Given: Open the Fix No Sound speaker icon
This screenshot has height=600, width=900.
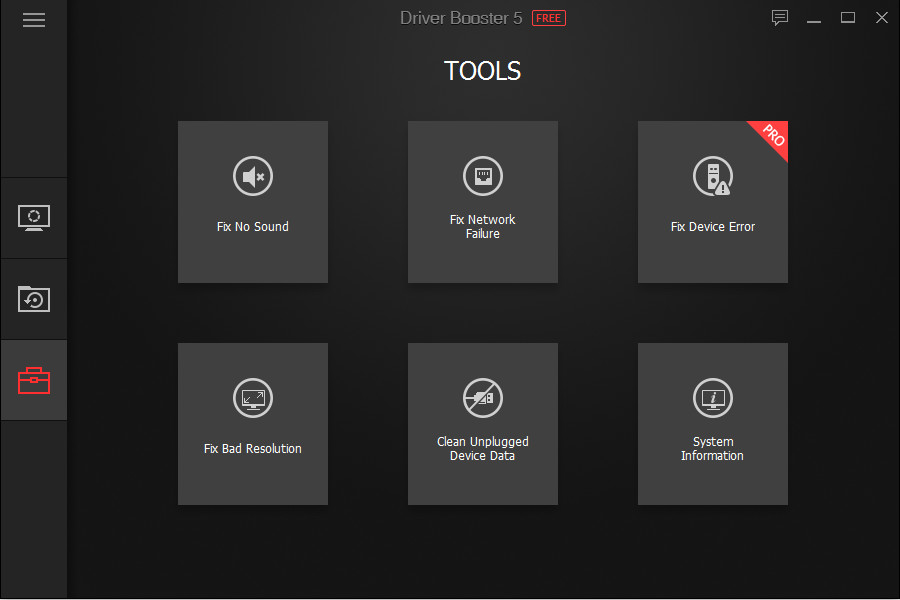Looking at the screenshot, I should [252, 176].
